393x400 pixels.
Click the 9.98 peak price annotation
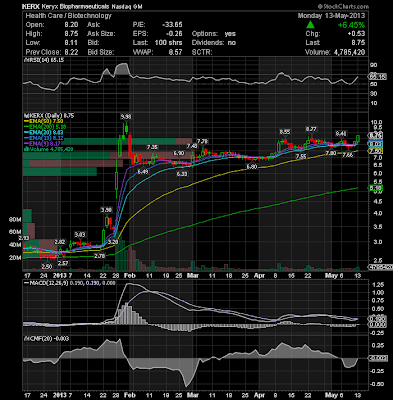pos(125,117)
